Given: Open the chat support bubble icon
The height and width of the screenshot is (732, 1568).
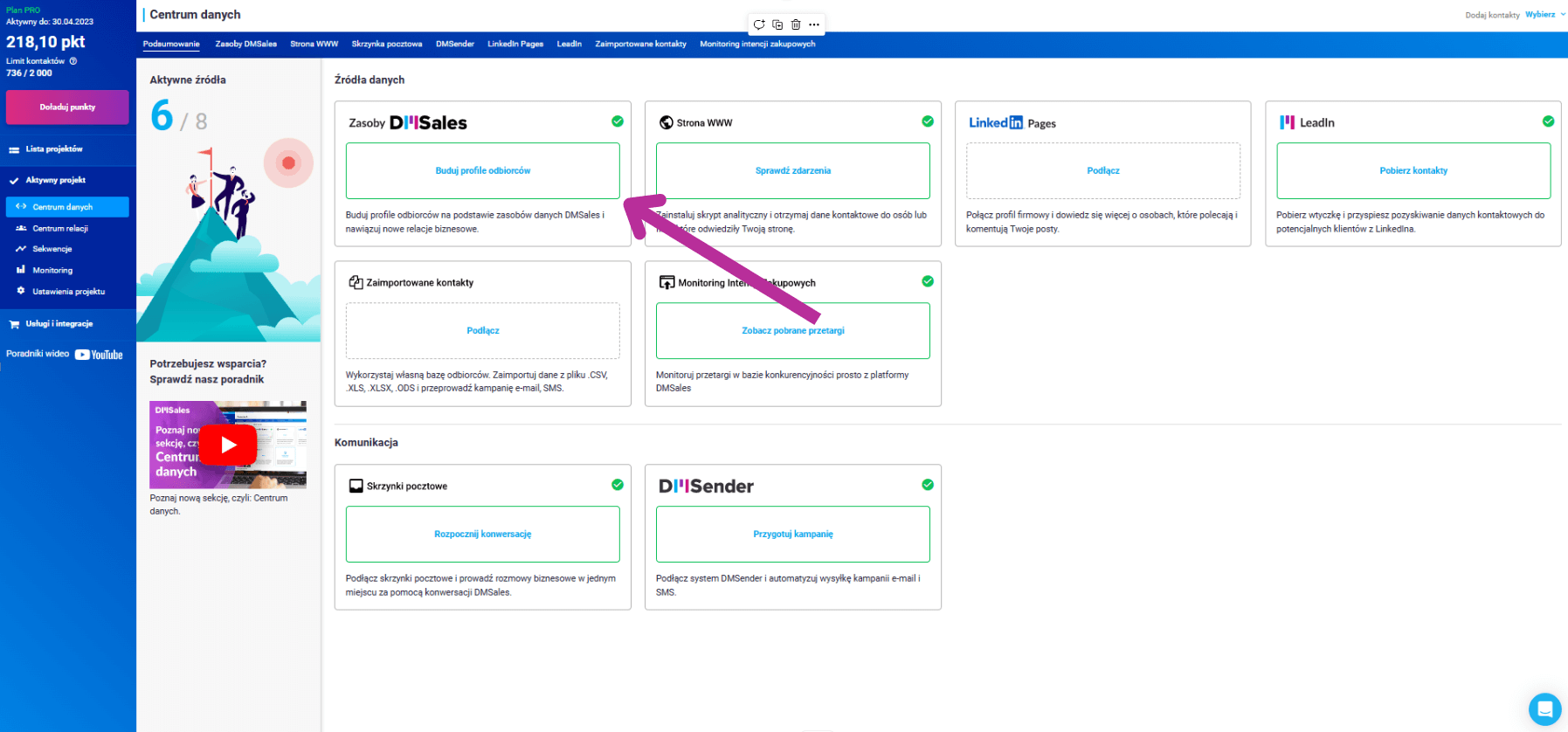Looking at the screenshot, I should (1544, 708).
